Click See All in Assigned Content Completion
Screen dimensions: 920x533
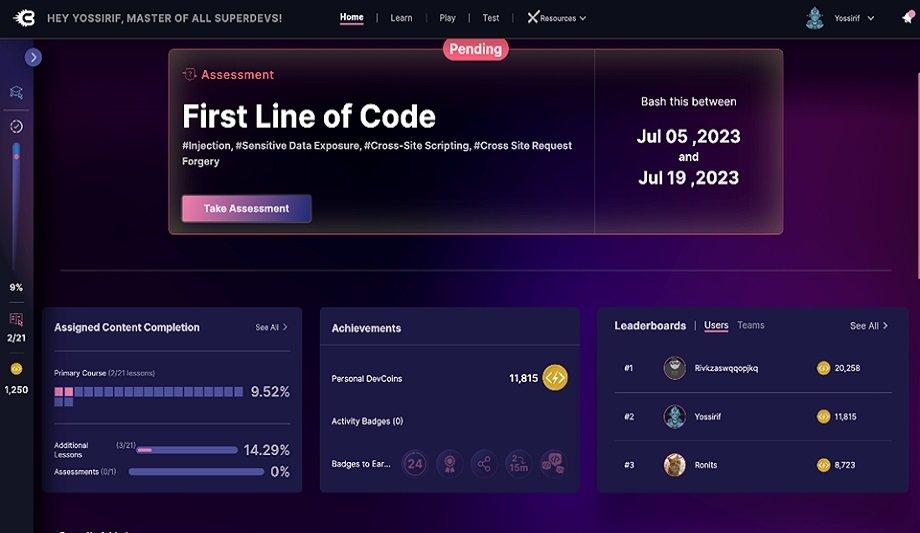tap(271, 327)
